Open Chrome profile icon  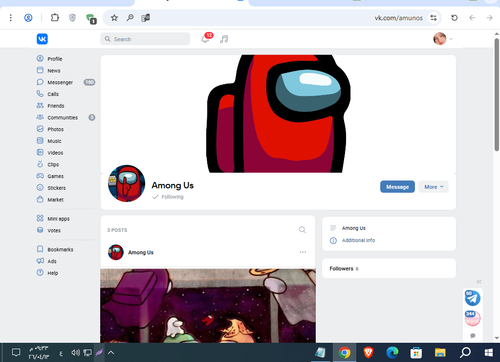28,18
